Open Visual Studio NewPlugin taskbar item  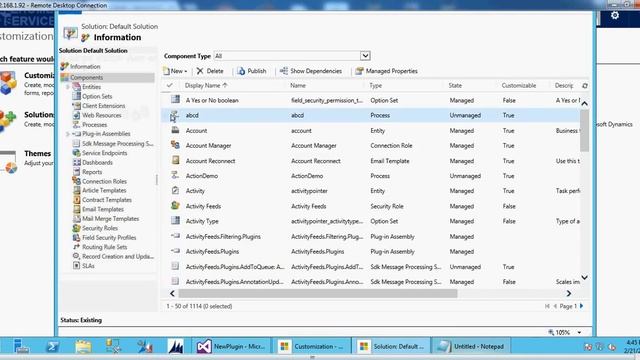point(231,347)
